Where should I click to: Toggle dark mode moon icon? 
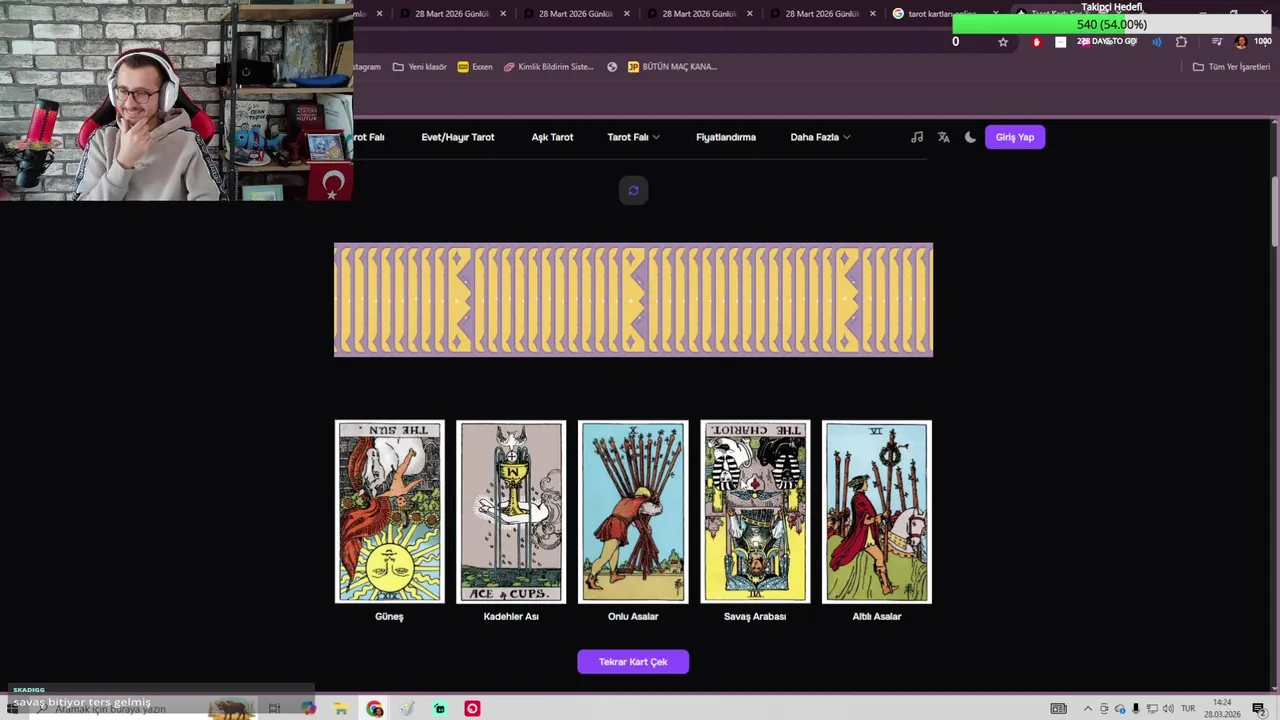(x=970, y=137)
